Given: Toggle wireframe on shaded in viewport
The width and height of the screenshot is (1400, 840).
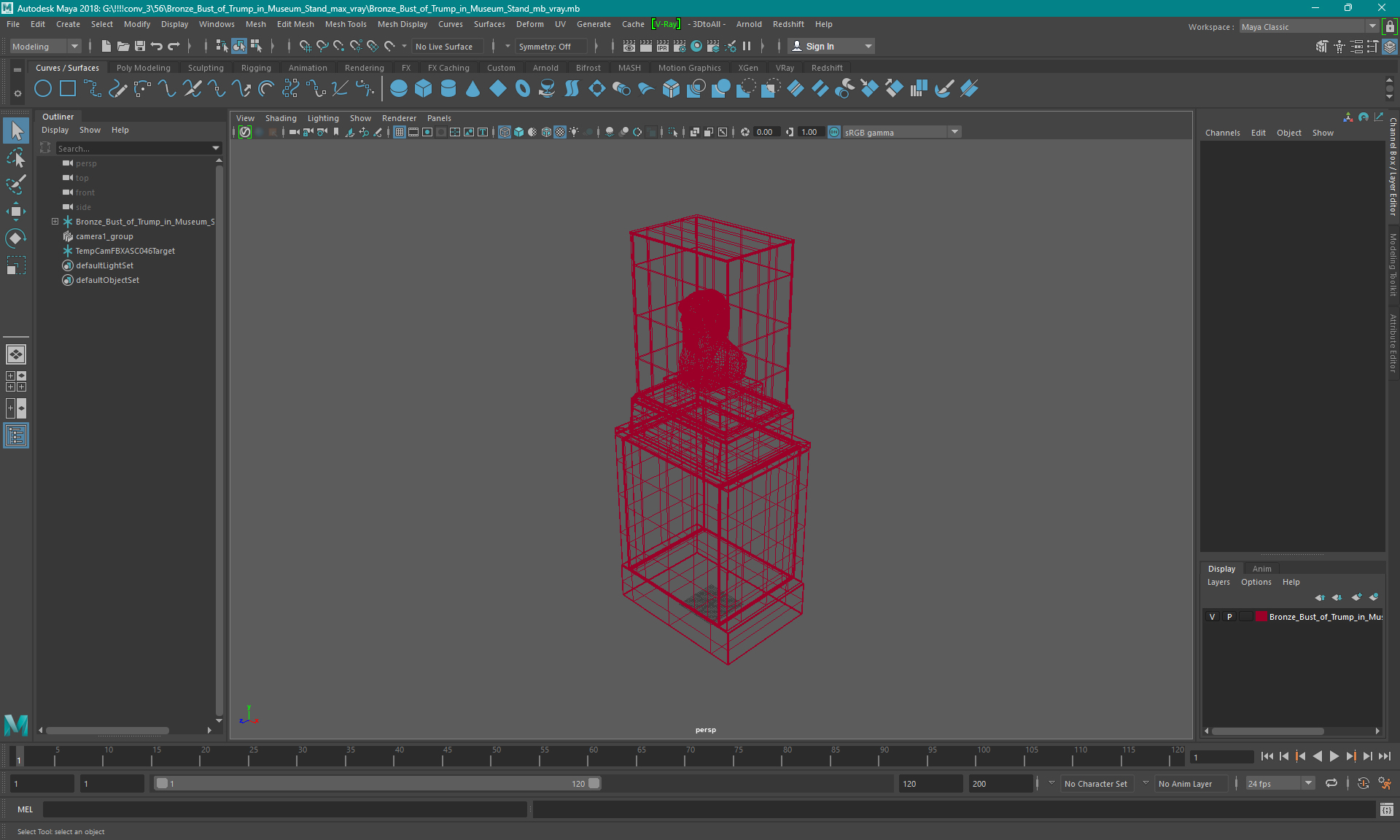Looking at the screenshot, I should point(546,132).
